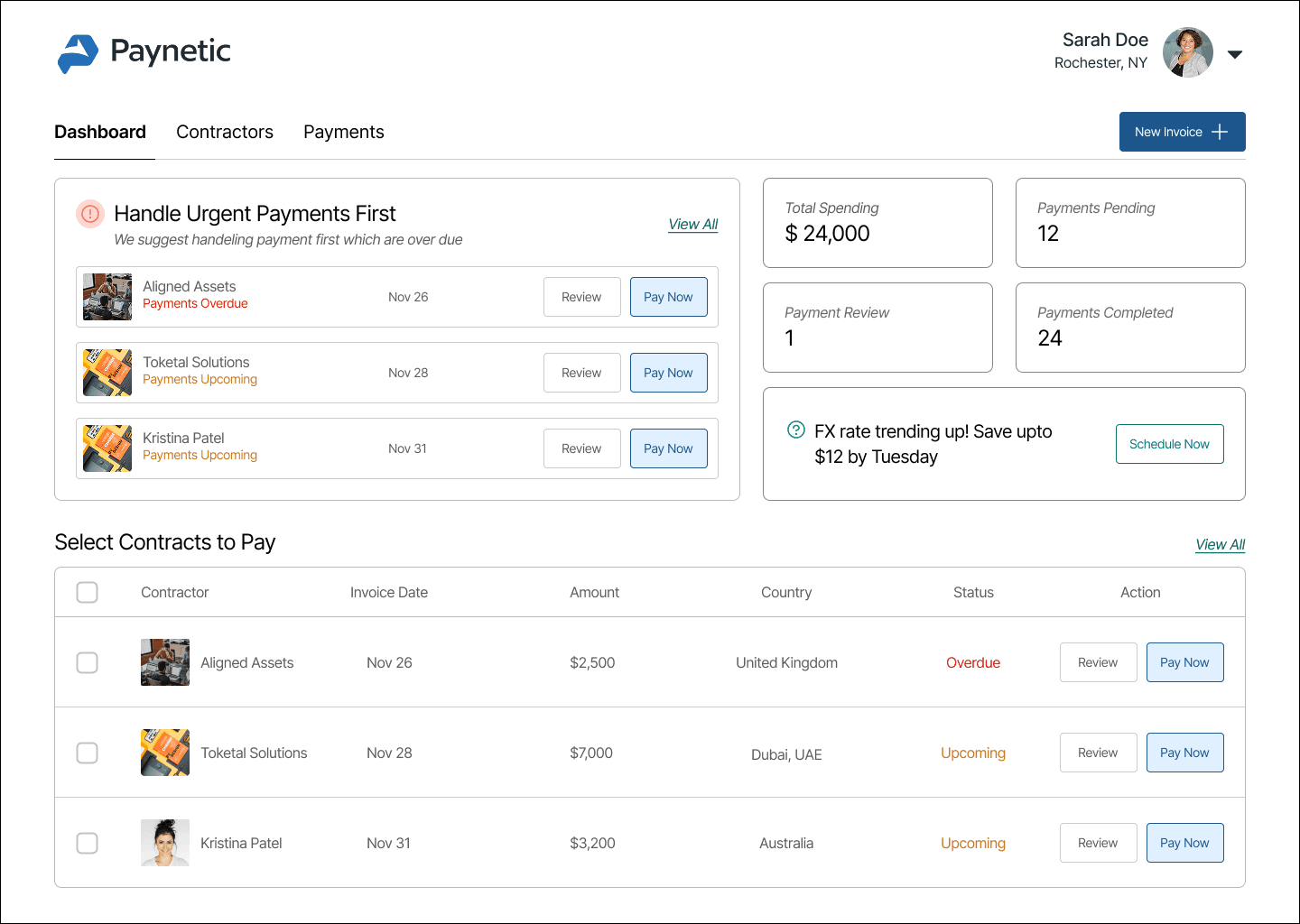Click the FX rate help icon
This screenshot has height=924, width=1300.
[795, 430]
